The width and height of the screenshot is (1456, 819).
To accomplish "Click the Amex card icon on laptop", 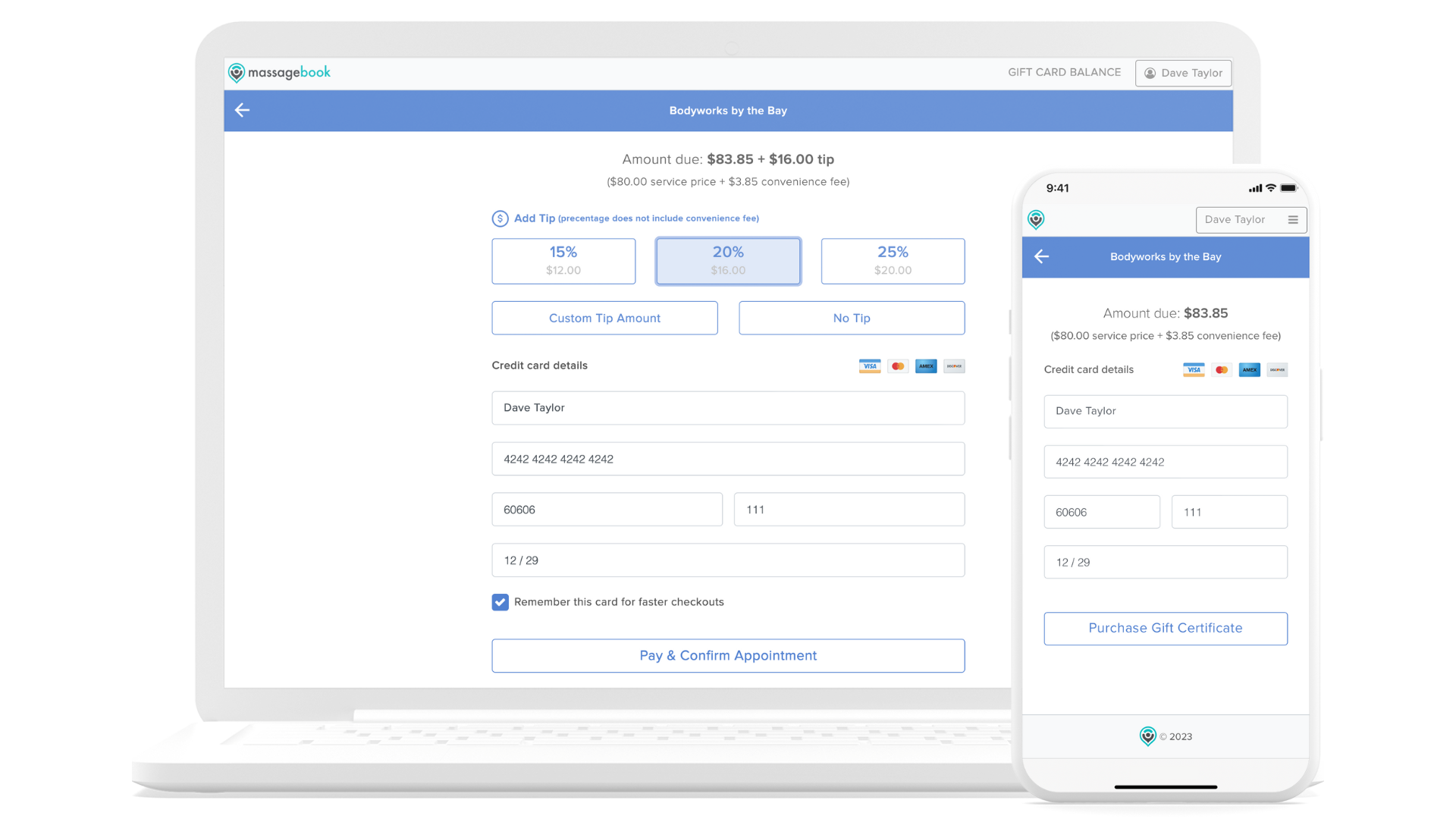I will tap(926, 366).
